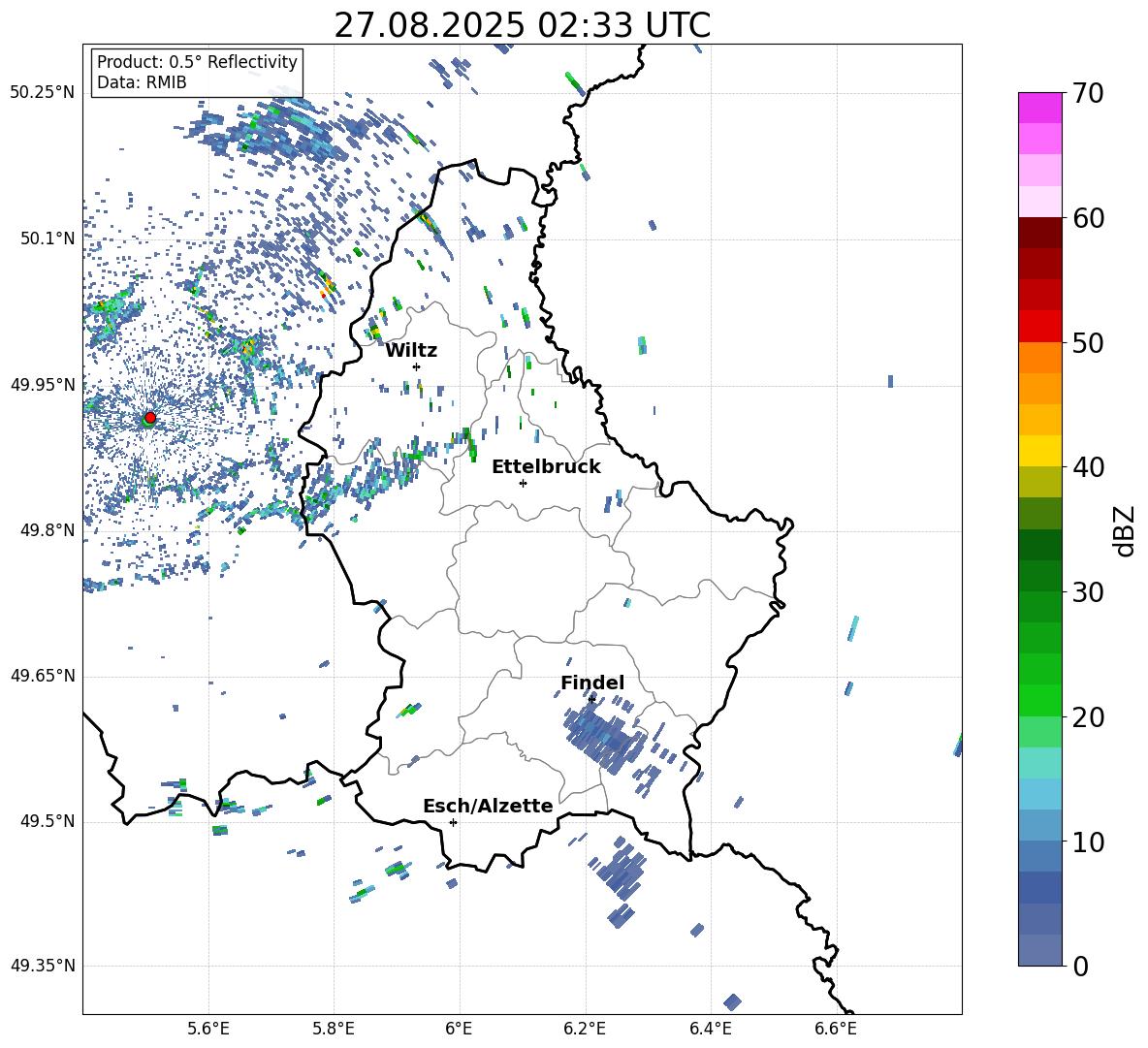Click the 49.5°N latitude label
The height and width of the screenshot is (1048, 1148).
point(47,821)
